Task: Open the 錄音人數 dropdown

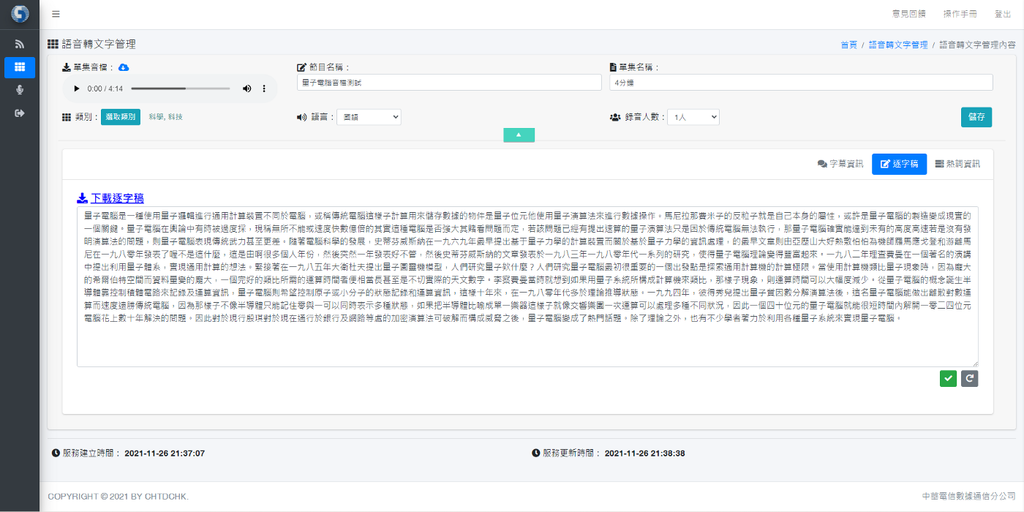Action: (693, 117)
